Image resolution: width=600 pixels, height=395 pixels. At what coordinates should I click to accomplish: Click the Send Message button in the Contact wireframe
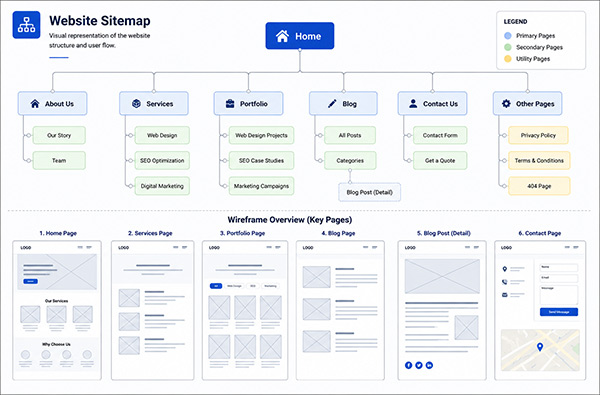(559, 312)
